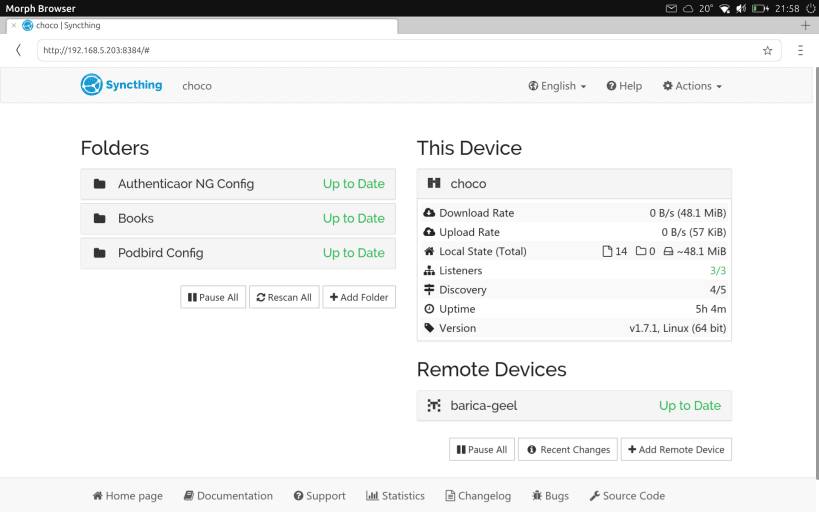Click the 5h 4m uptime value
819x512 pixels.
710,309
